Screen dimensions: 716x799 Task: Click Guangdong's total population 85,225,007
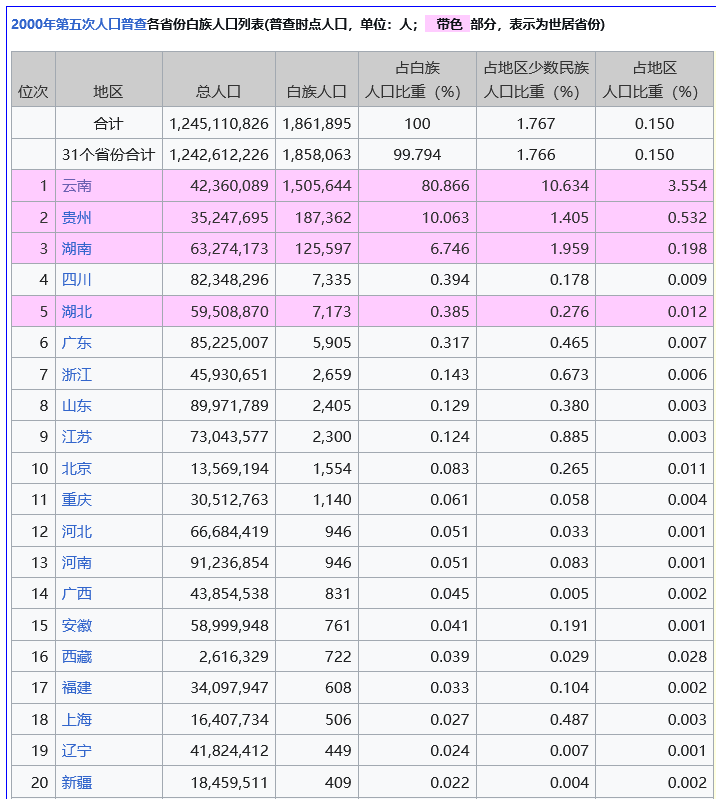(x=229, y=342)
